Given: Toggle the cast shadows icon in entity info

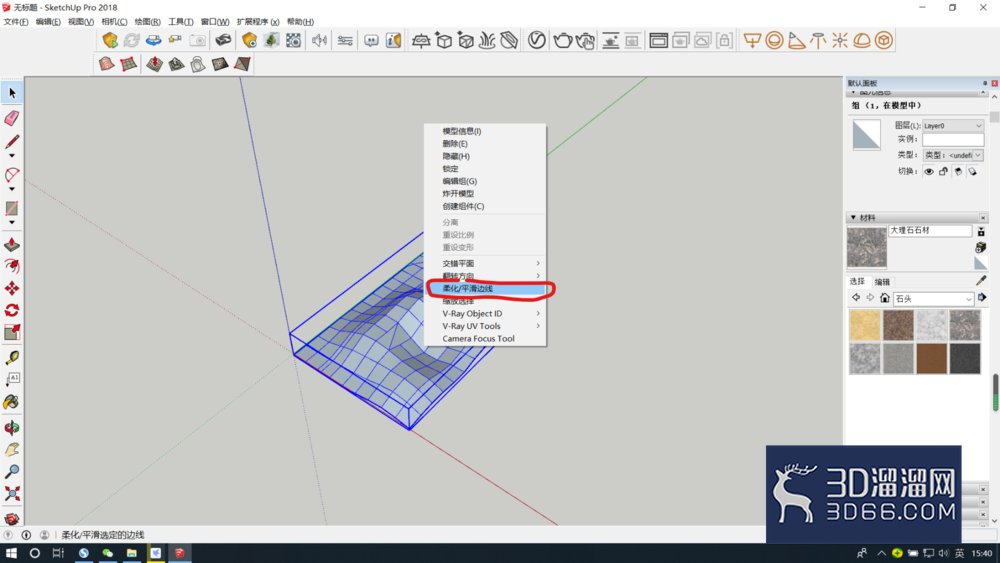Looking at the screenshot, I should point(958,172).
